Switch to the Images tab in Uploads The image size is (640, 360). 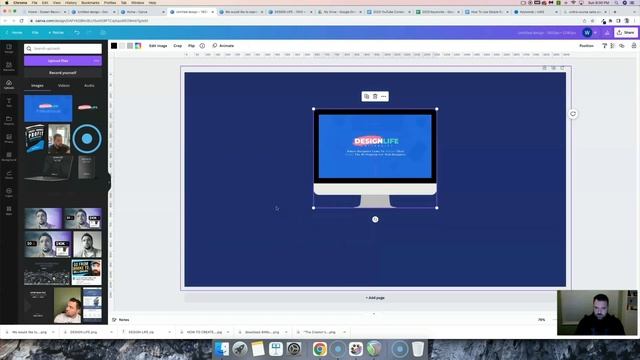pos(37,86)
